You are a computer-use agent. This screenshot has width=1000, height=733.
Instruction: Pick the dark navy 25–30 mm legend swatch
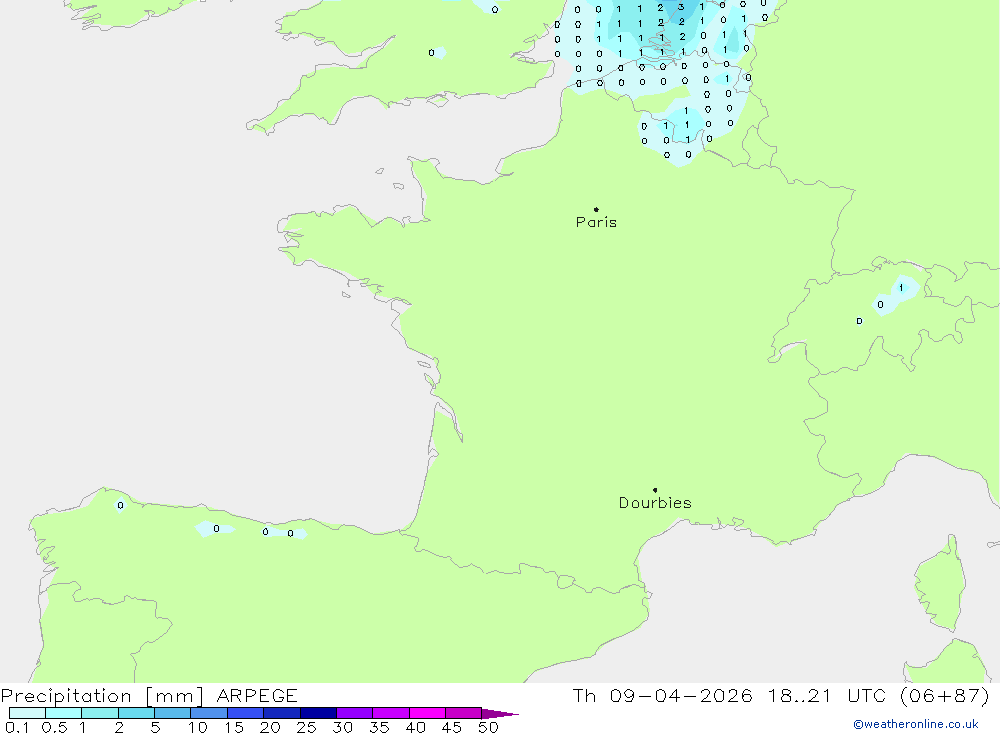coord(318,714)
